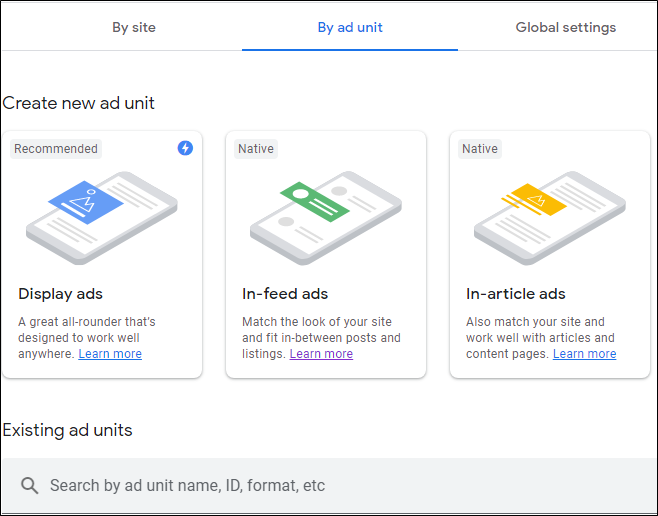Switch to the By site tab
This screenshot has height=516, width=658.
pos(134,27)
